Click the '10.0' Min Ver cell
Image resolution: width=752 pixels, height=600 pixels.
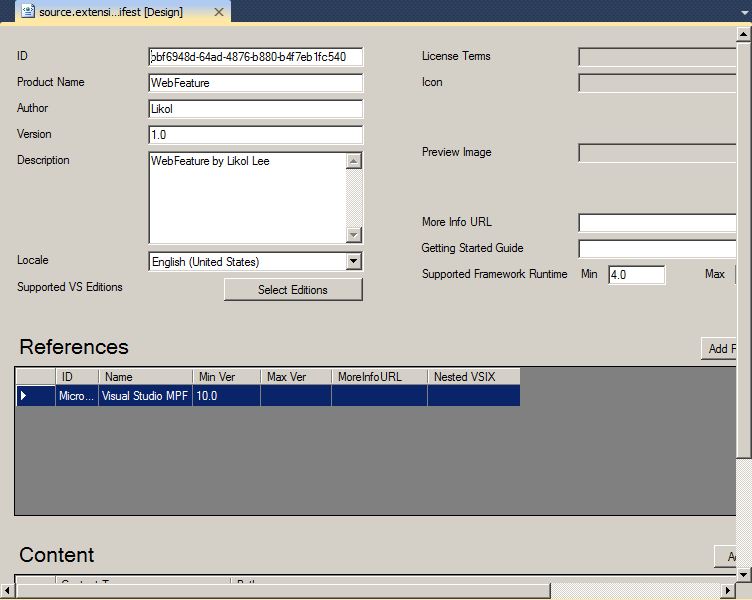[x=226, y=396]
